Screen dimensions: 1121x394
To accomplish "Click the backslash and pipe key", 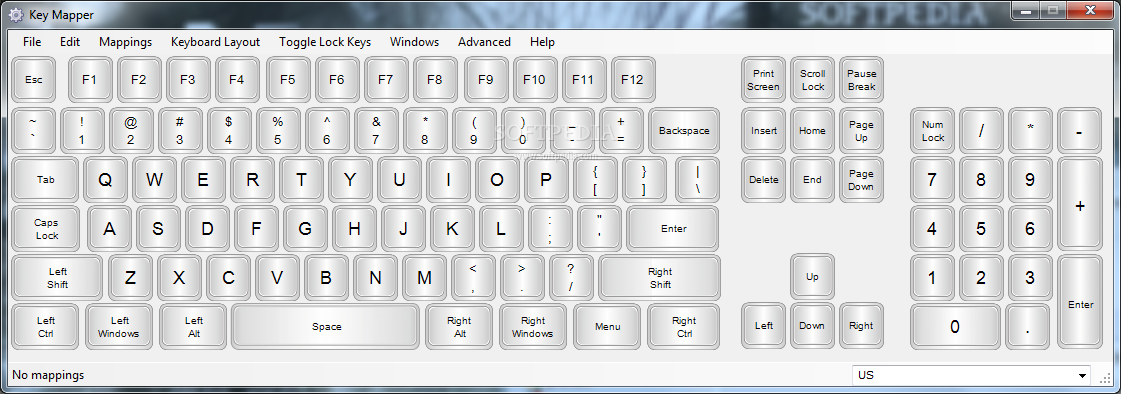I will point(697,179).
